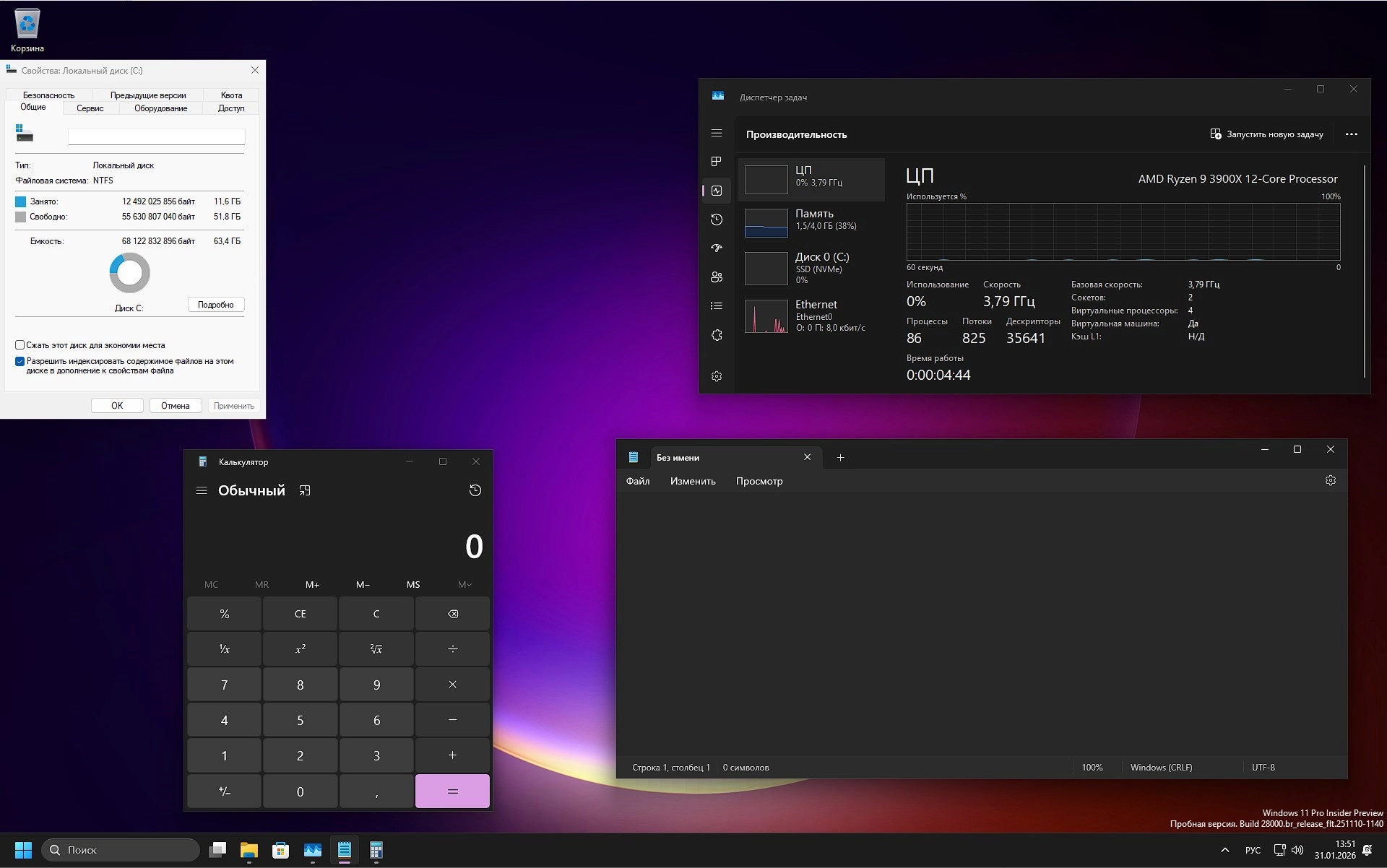Click Запустить новую задачу button

[1266, 134]
